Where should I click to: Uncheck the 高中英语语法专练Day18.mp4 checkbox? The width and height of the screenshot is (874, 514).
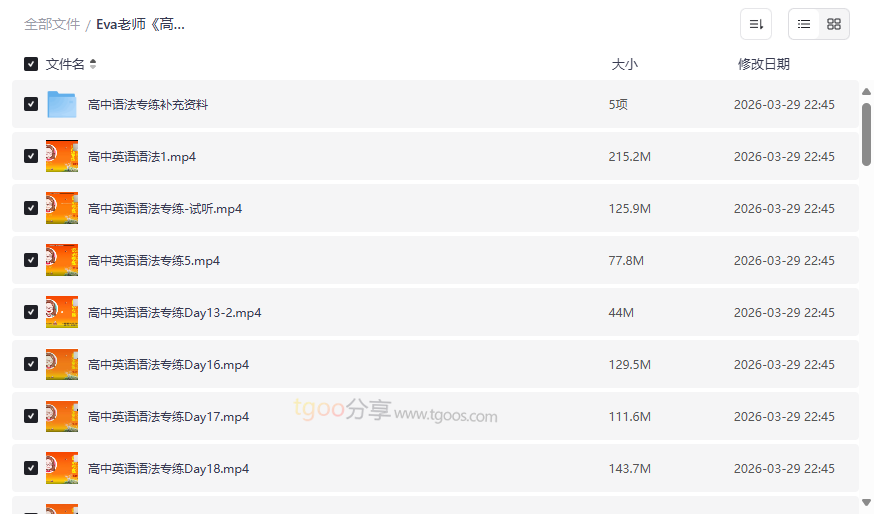(31, 468)
